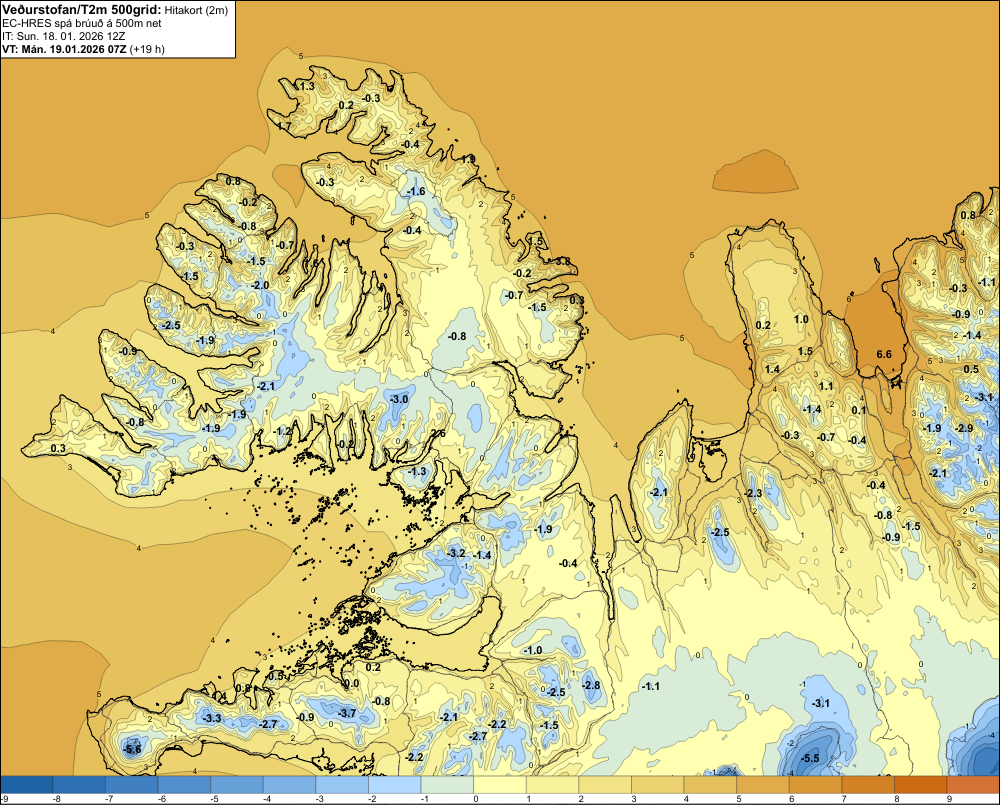
Task: Select the legend swatch between 0 and 1
Action: pyautogui.click(x=499, y=785)
